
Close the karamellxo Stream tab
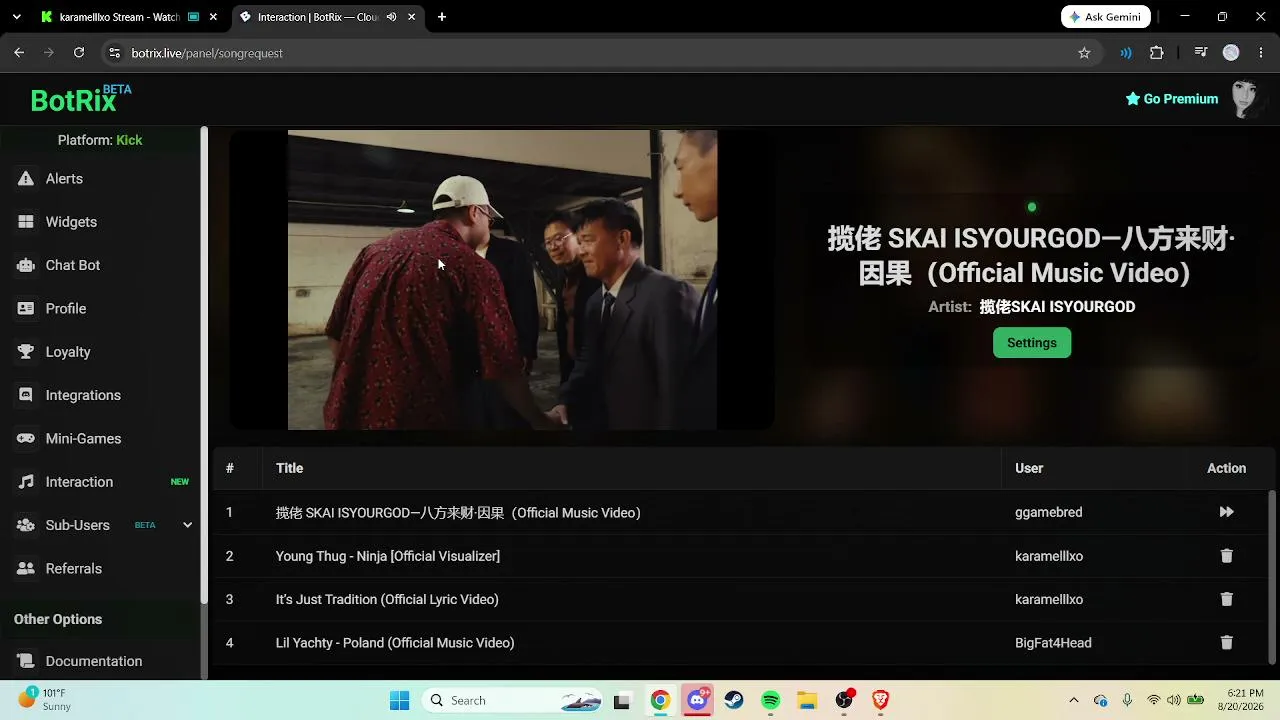(x=212, y=17)
